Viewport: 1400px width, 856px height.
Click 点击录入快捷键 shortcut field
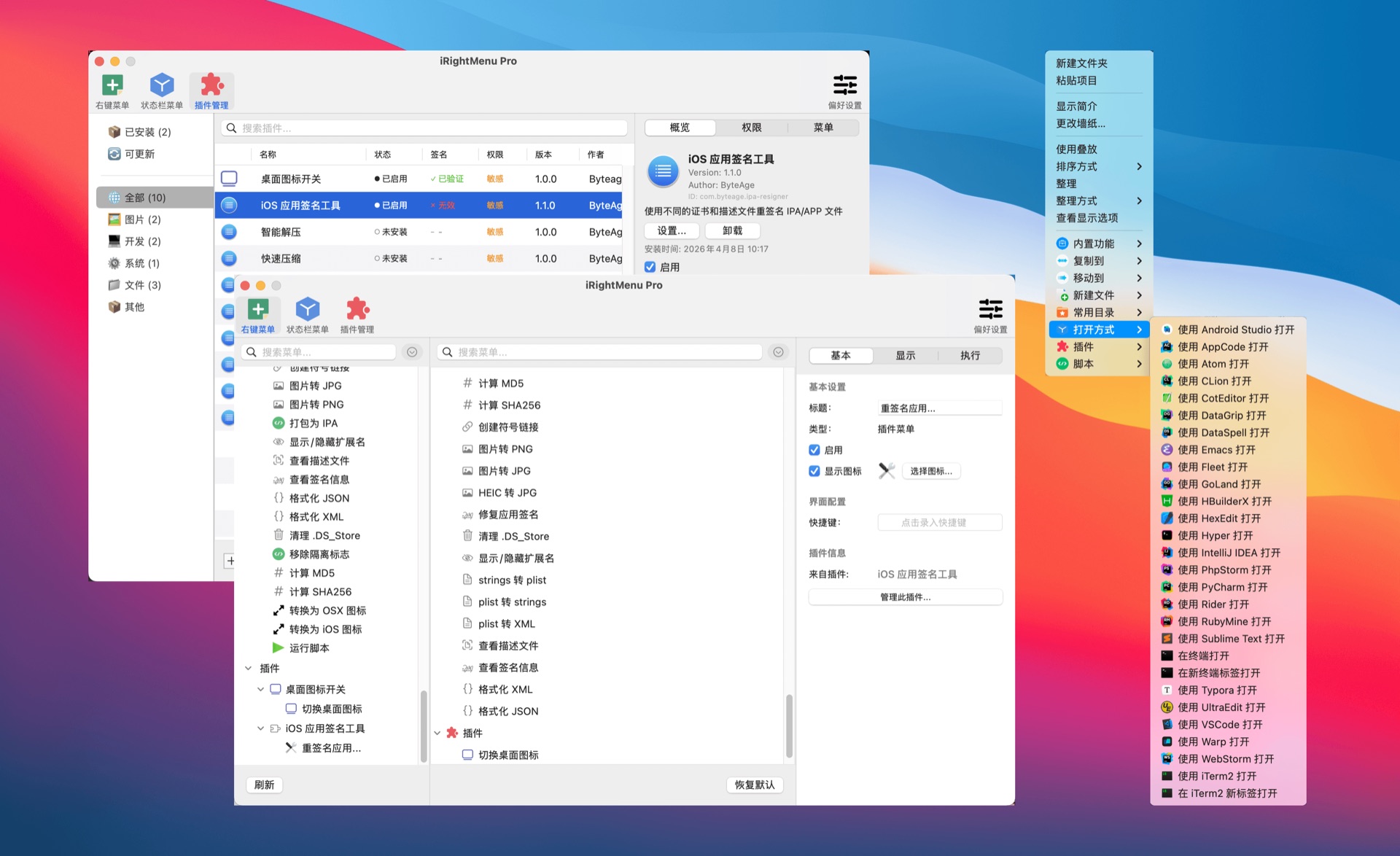point(939,523)
